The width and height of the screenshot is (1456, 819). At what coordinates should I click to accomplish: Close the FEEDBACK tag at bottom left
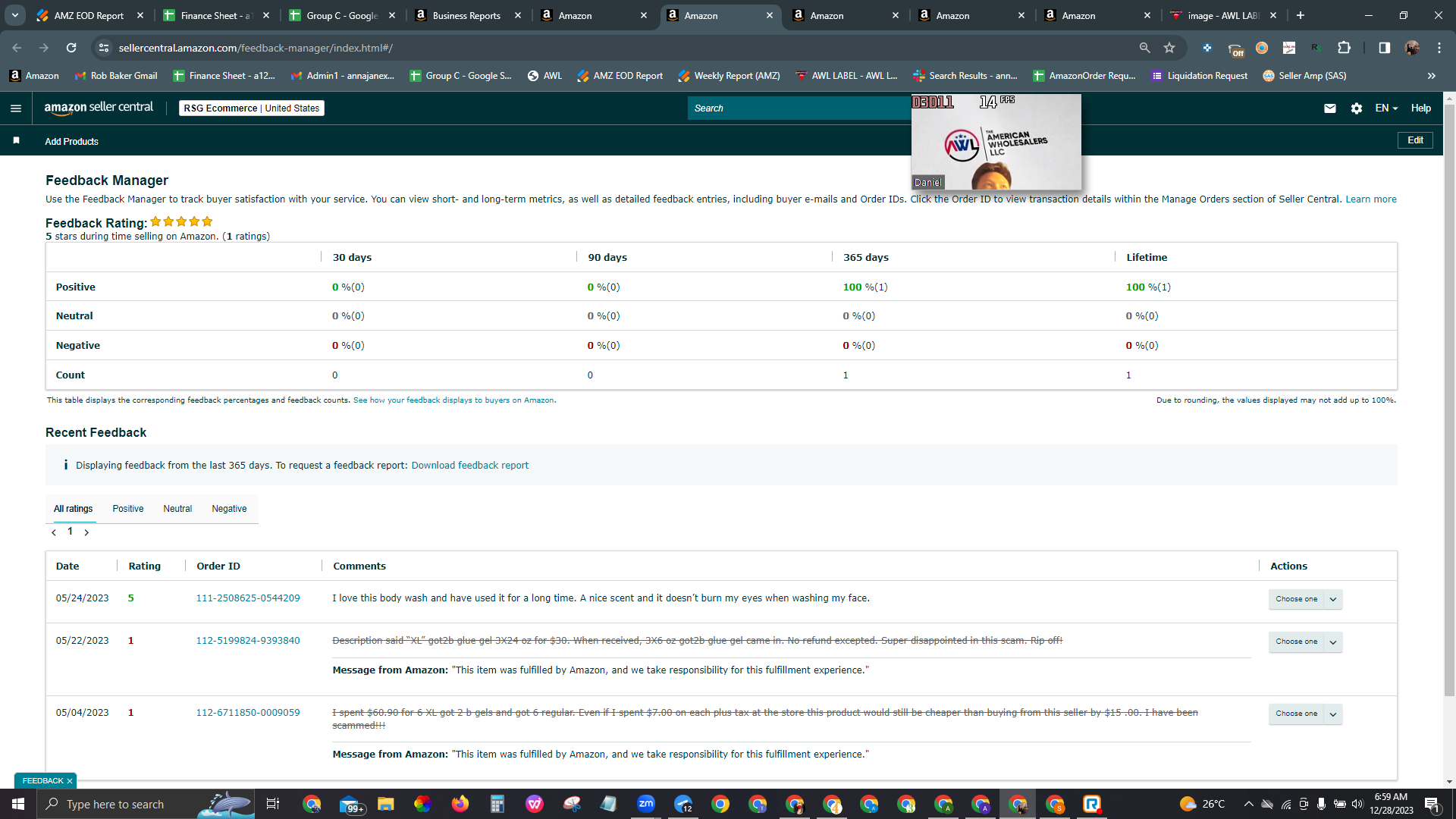70,781
